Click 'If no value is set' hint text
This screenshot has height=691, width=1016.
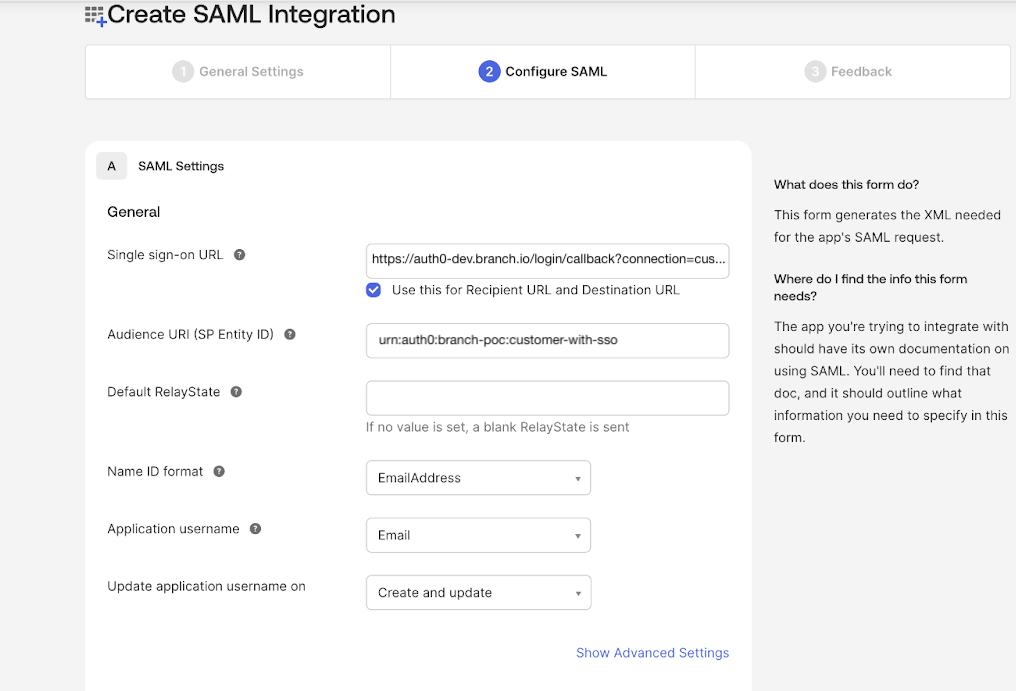pos(498,427)
